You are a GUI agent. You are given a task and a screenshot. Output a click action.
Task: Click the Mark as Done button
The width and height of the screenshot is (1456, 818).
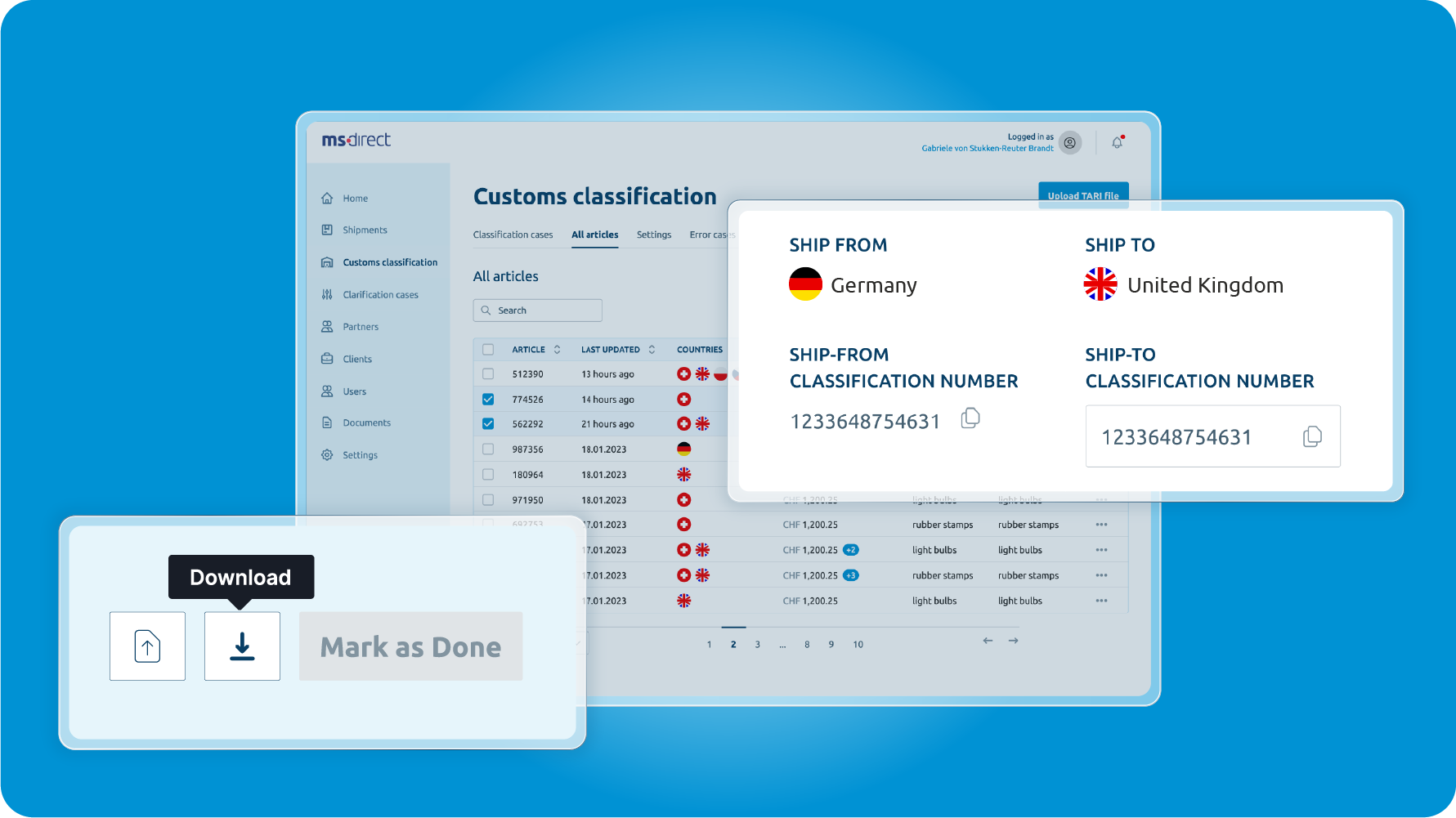(x=410, y=646)
